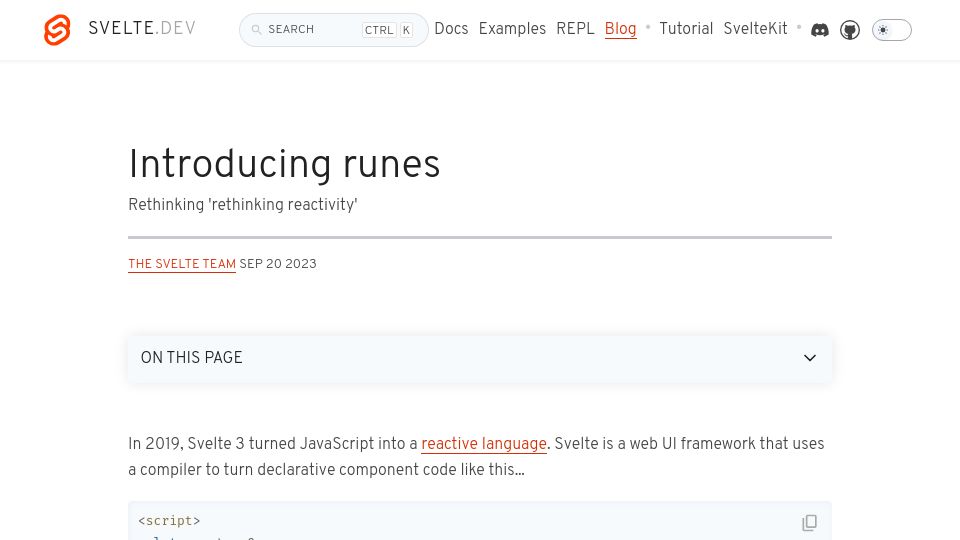Viewport: 960px width, 540px height.
Task: Select the Blog nav item
Action: (x=620, y=29)
